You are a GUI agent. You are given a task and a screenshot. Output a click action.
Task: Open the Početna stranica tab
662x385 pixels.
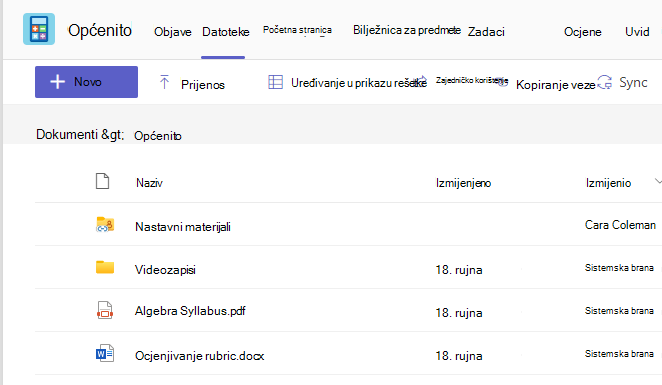coord(297,30)
